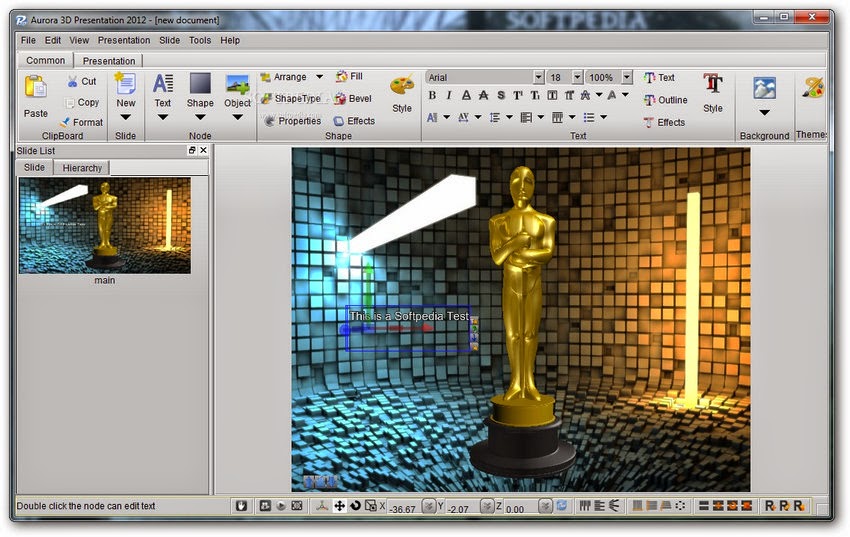Open the Presentation menu
850x537 pixels.
[x=124, y=40]
